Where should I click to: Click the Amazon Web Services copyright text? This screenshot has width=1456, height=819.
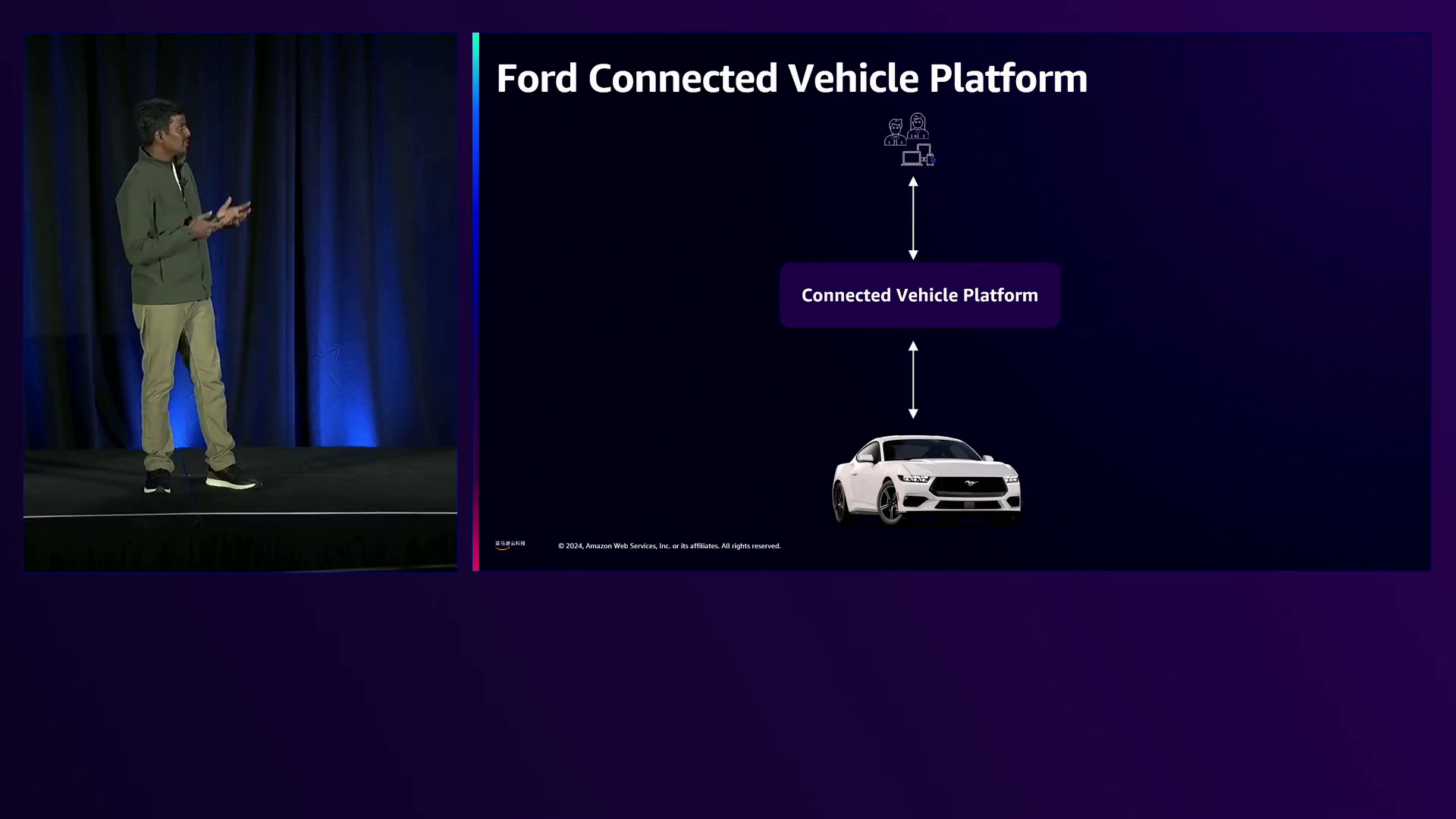(669, 546)
